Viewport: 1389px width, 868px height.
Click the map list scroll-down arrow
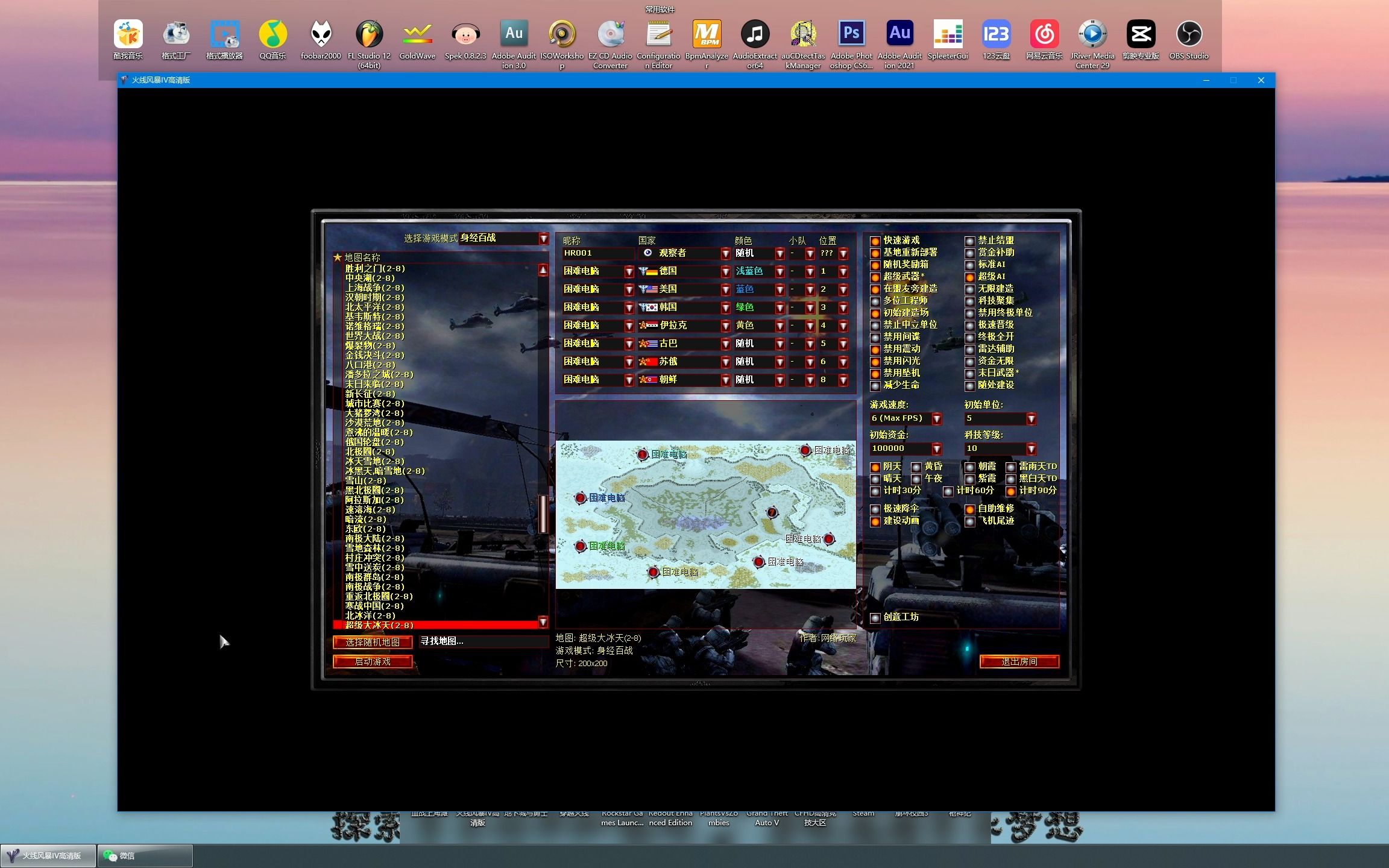543,621
